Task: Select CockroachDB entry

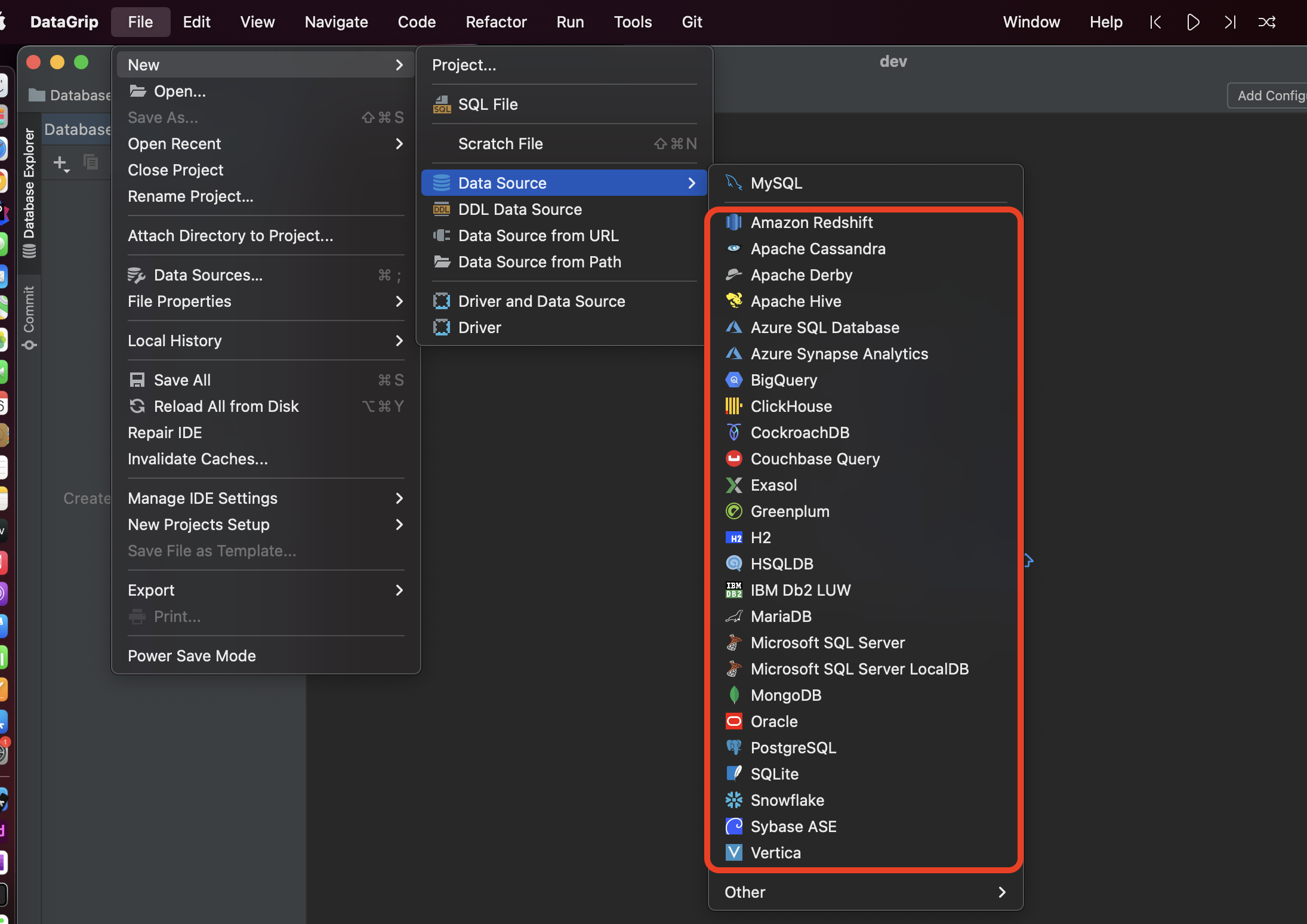Action: pos(865,433)
